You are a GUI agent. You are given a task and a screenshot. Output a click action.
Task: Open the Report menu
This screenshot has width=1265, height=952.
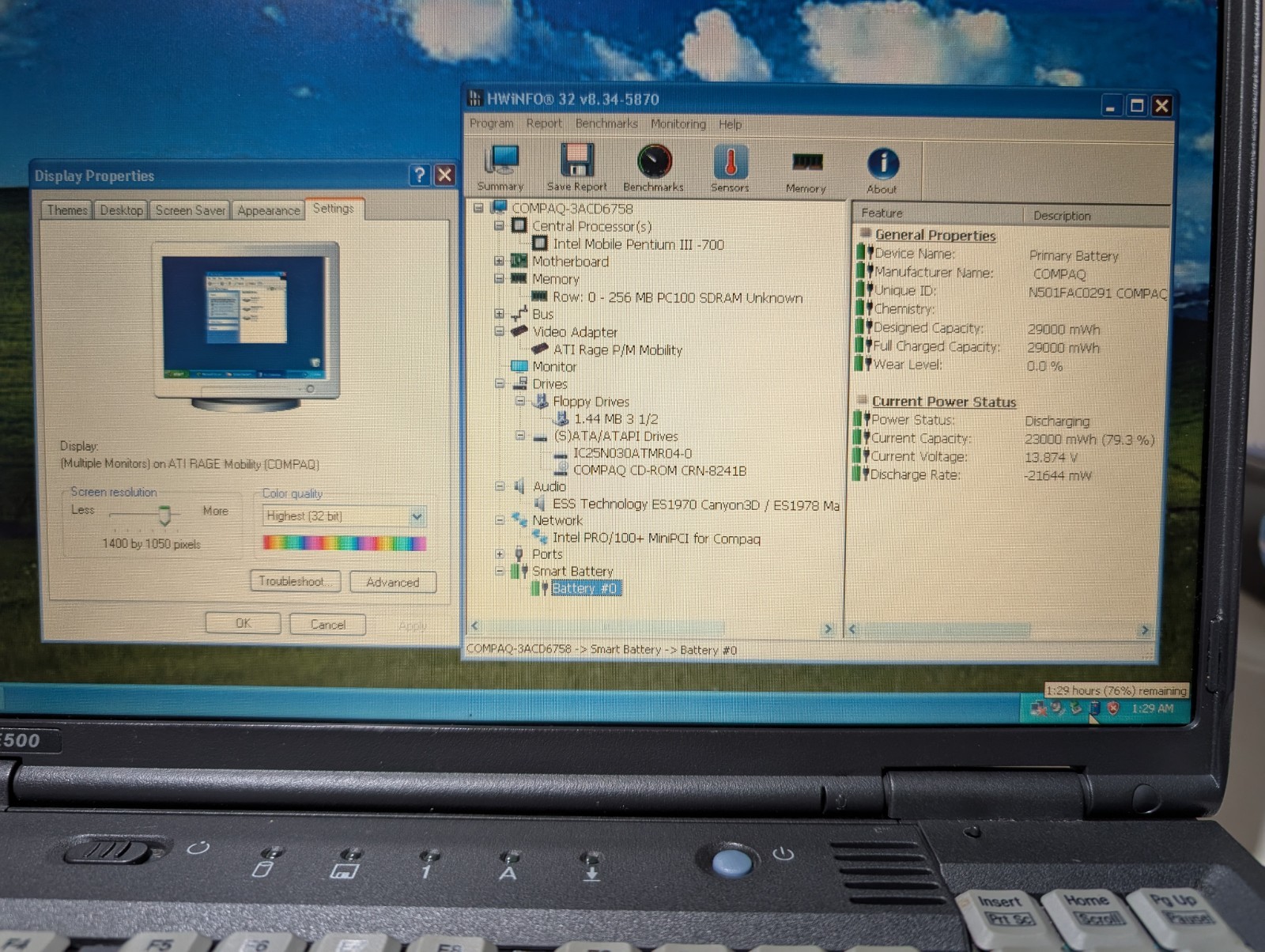pos(544,123)
